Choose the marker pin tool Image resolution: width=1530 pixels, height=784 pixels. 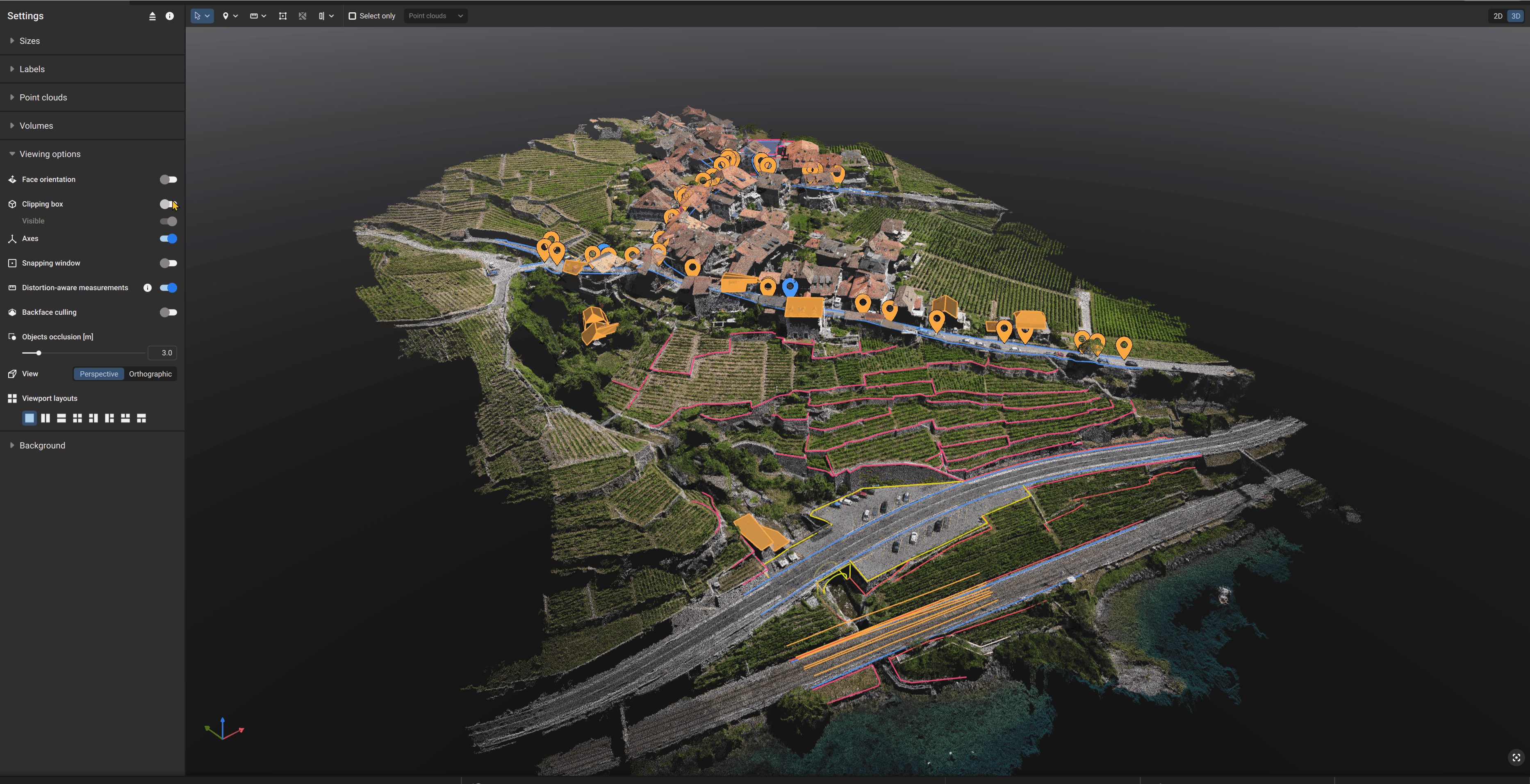pos(226,16)
